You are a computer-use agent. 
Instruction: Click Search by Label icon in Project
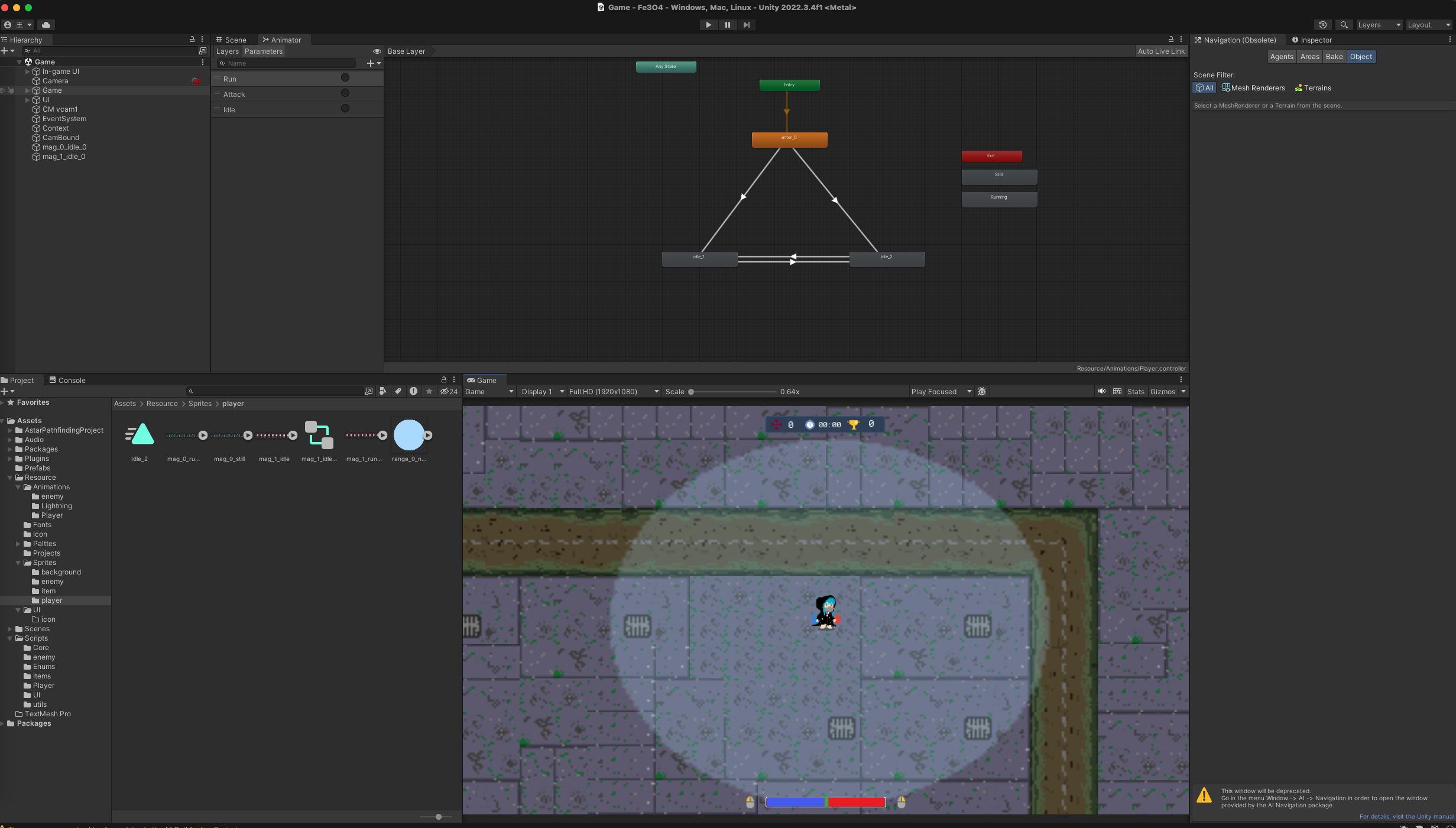pos(398,391)
